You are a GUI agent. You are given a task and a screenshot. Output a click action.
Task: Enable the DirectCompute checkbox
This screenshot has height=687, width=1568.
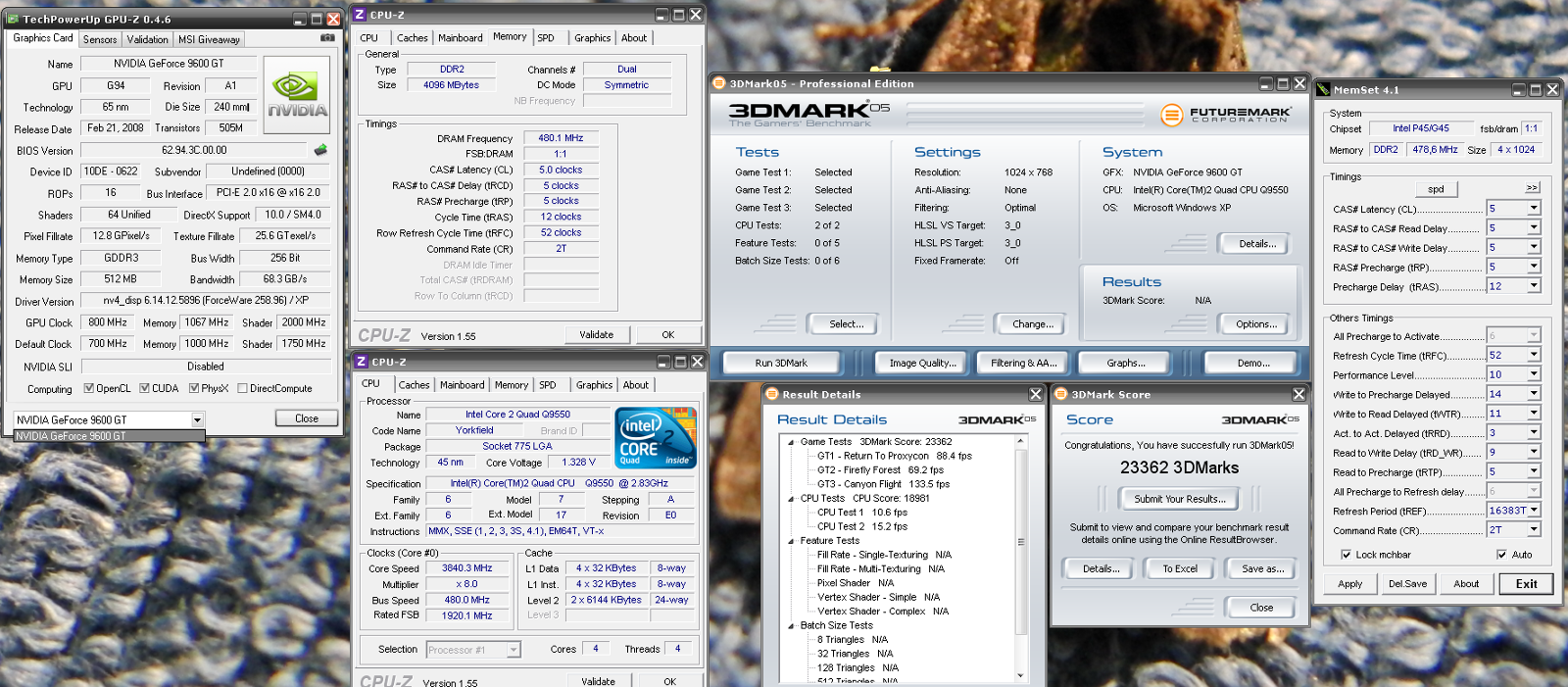242,388
